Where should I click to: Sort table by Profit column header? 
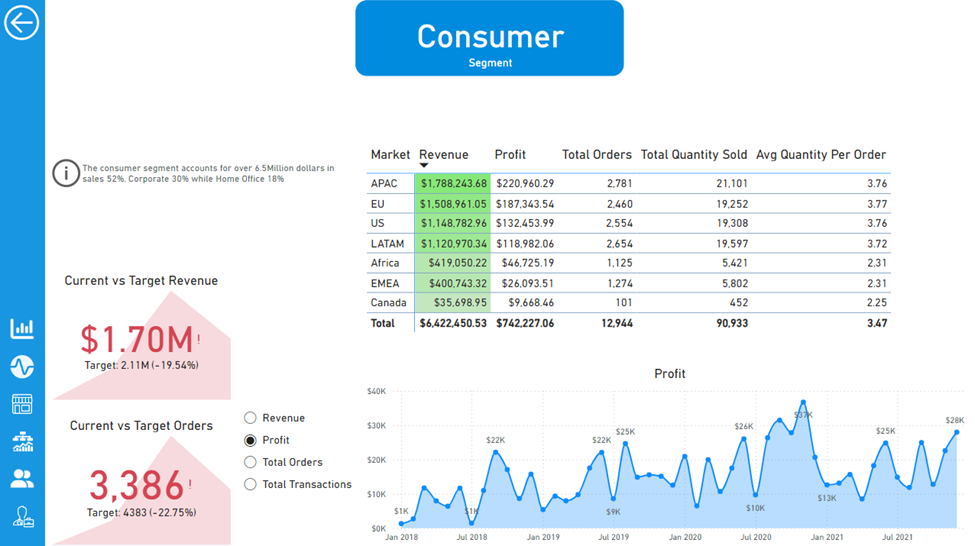pos(510,155)
